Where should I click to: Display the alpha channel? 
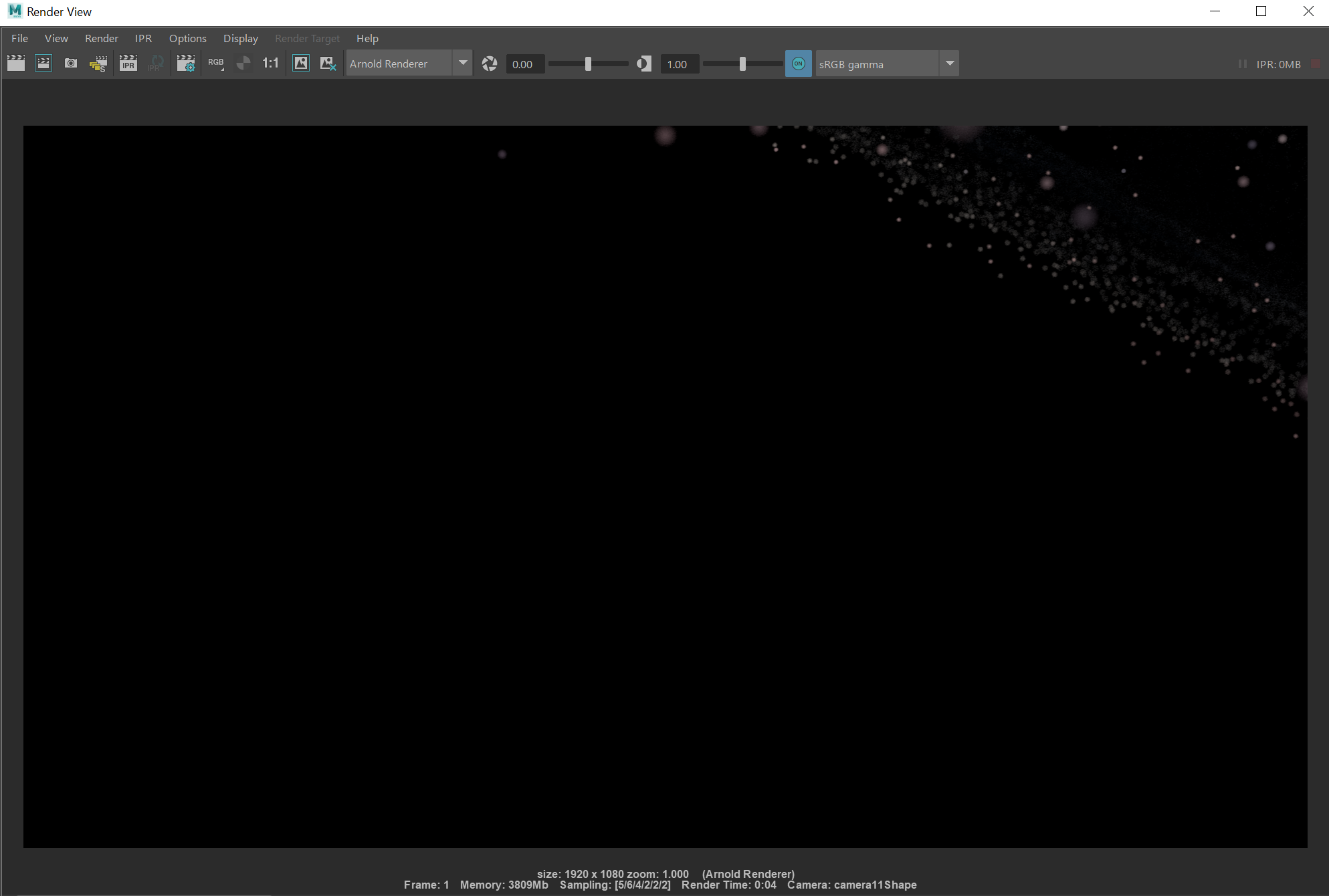(243, 63)
